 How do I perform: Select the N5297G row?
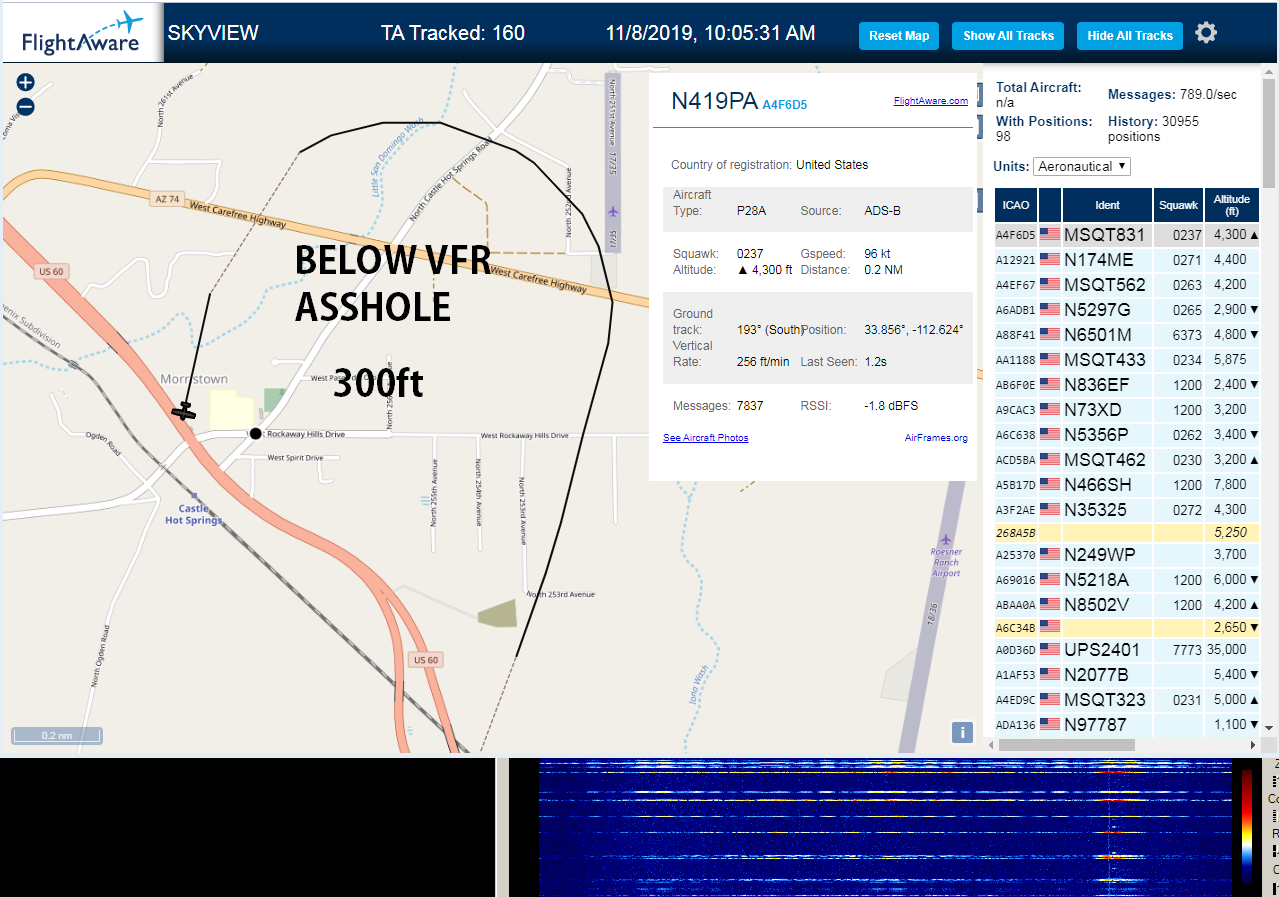point(1127,310)
